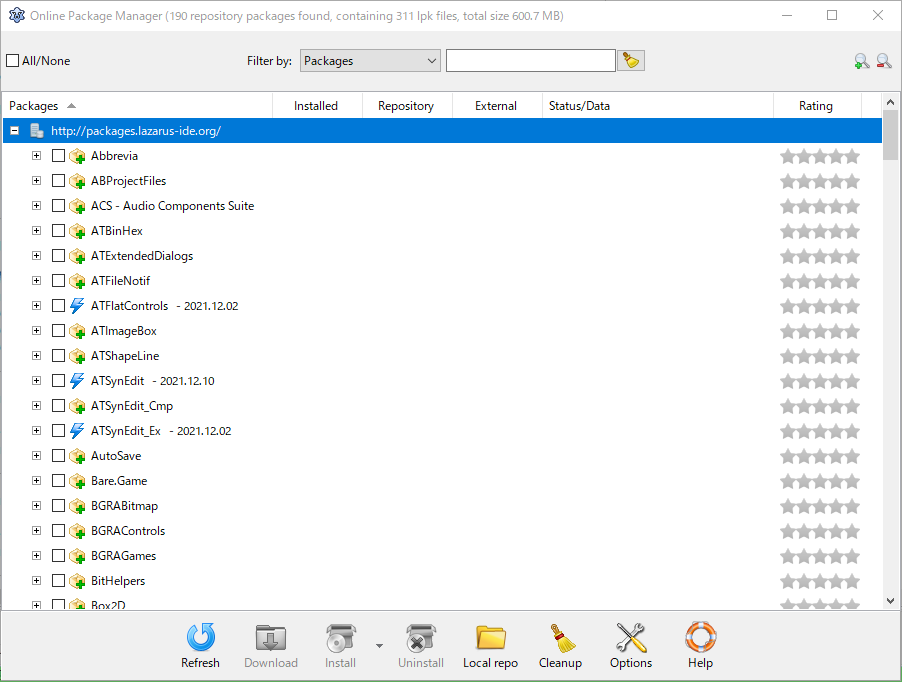Screen dimensions: 902x682
Task: Click the External column header
Action: point(497,106)
